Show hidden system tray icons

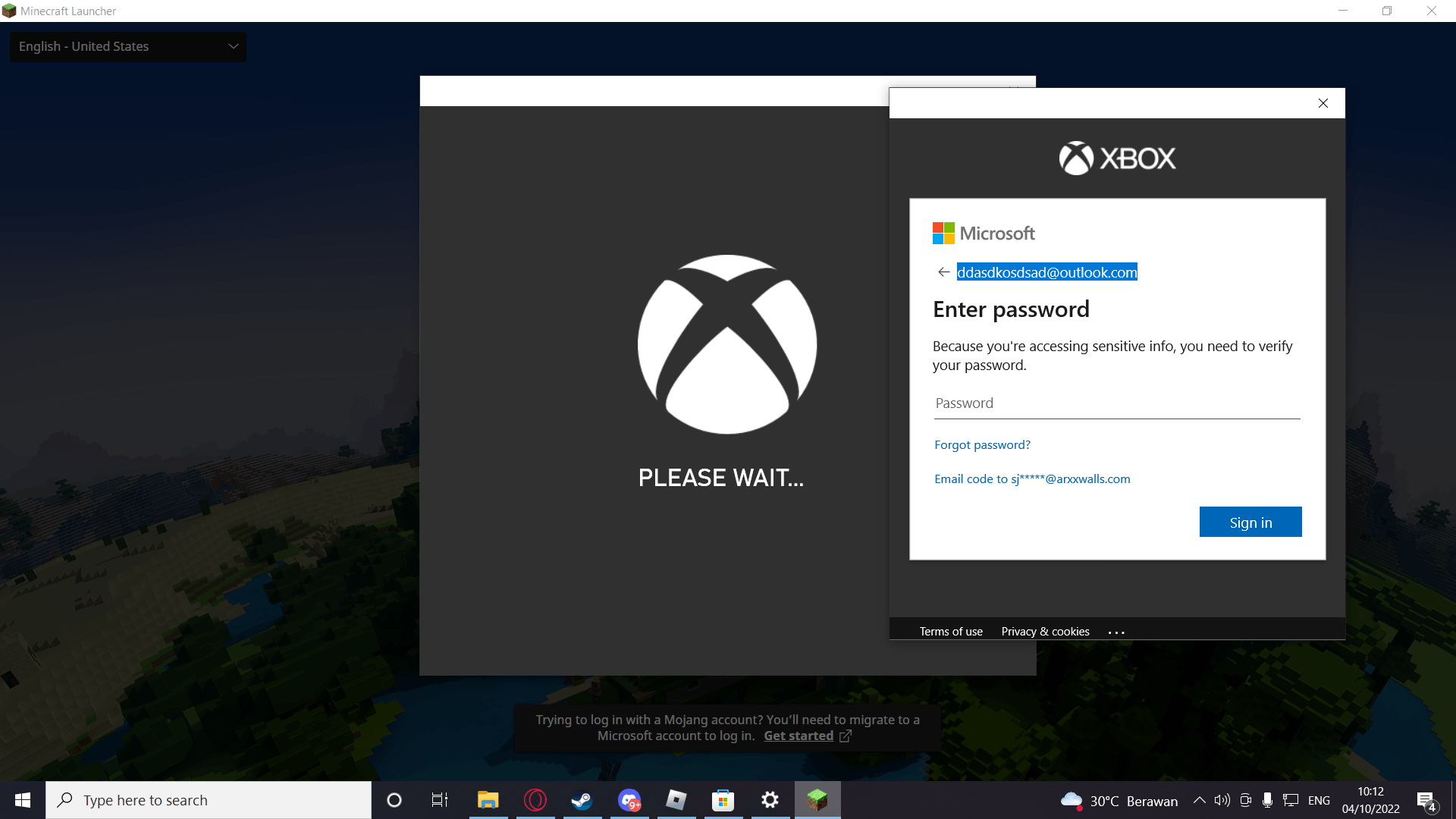pos(1200,800)
